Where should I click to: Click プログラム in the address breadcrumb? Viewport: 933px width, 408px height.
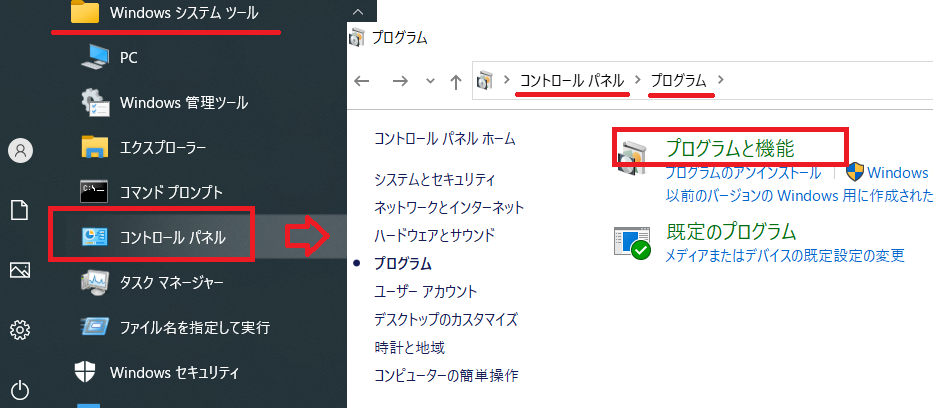[678, 80]
